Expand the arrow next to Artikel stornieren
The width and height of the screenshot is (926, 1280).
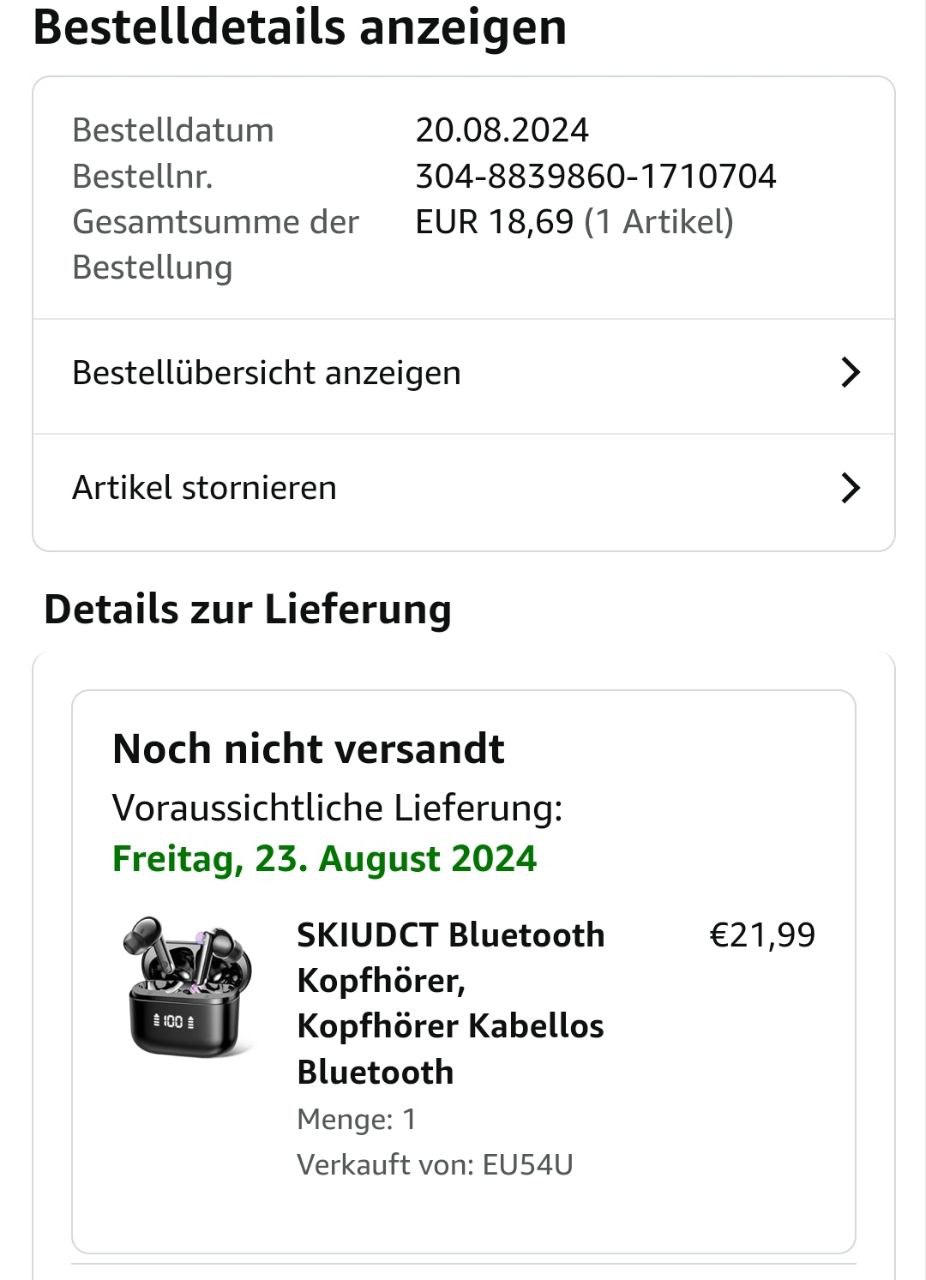[849, 488]
